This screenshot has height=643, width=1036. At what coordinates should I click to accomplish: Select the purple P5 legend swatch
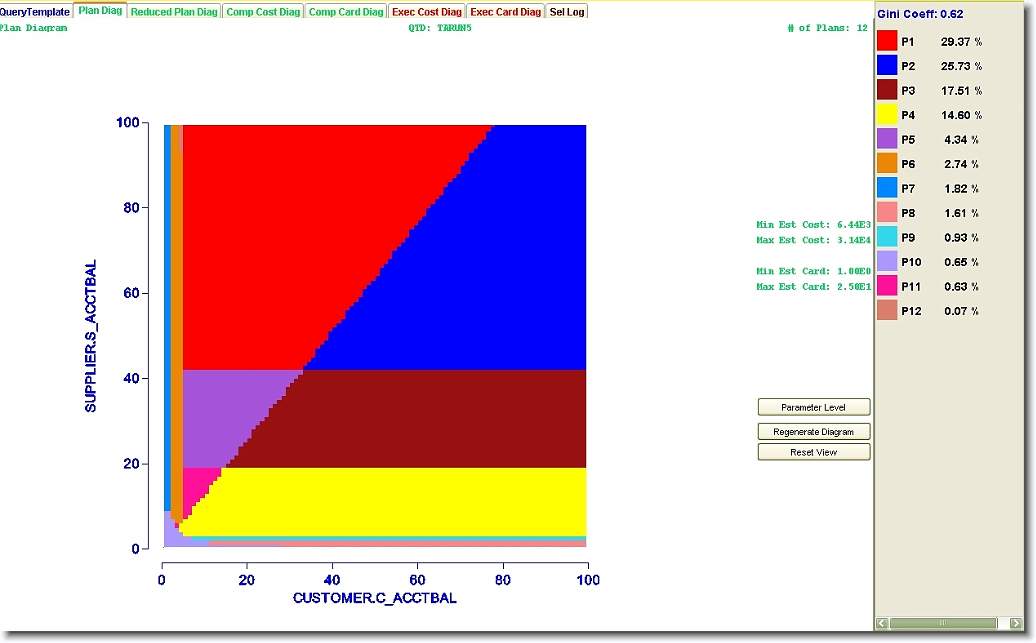tap(887, 139)
